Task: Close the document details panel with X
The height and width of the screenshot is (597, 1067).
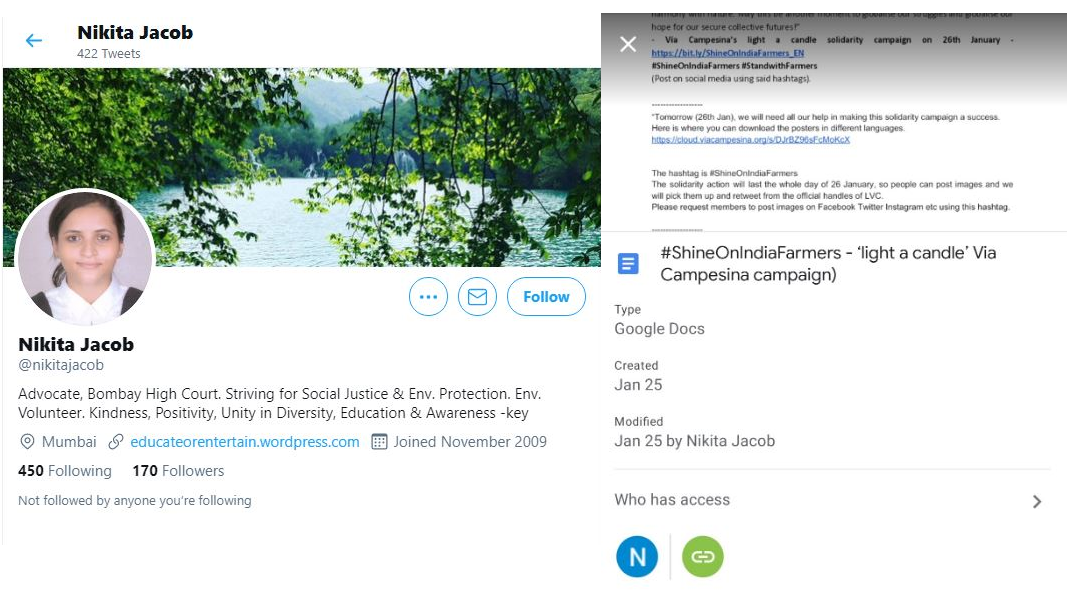Action: [628, 44]
